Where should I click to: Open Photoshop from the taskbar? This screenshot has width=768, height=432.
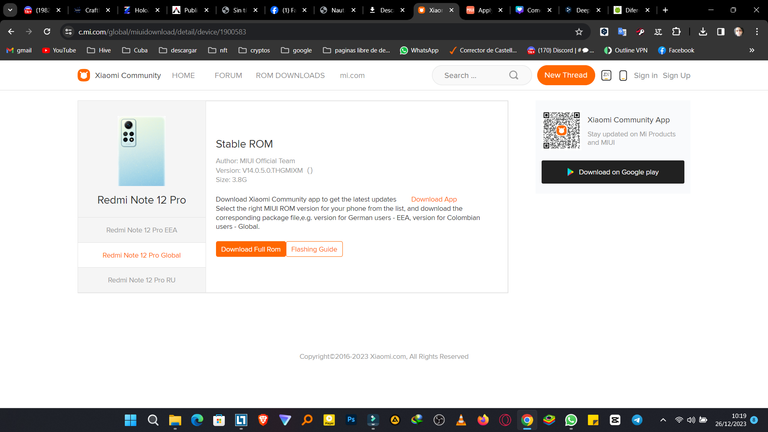point(351,420)
